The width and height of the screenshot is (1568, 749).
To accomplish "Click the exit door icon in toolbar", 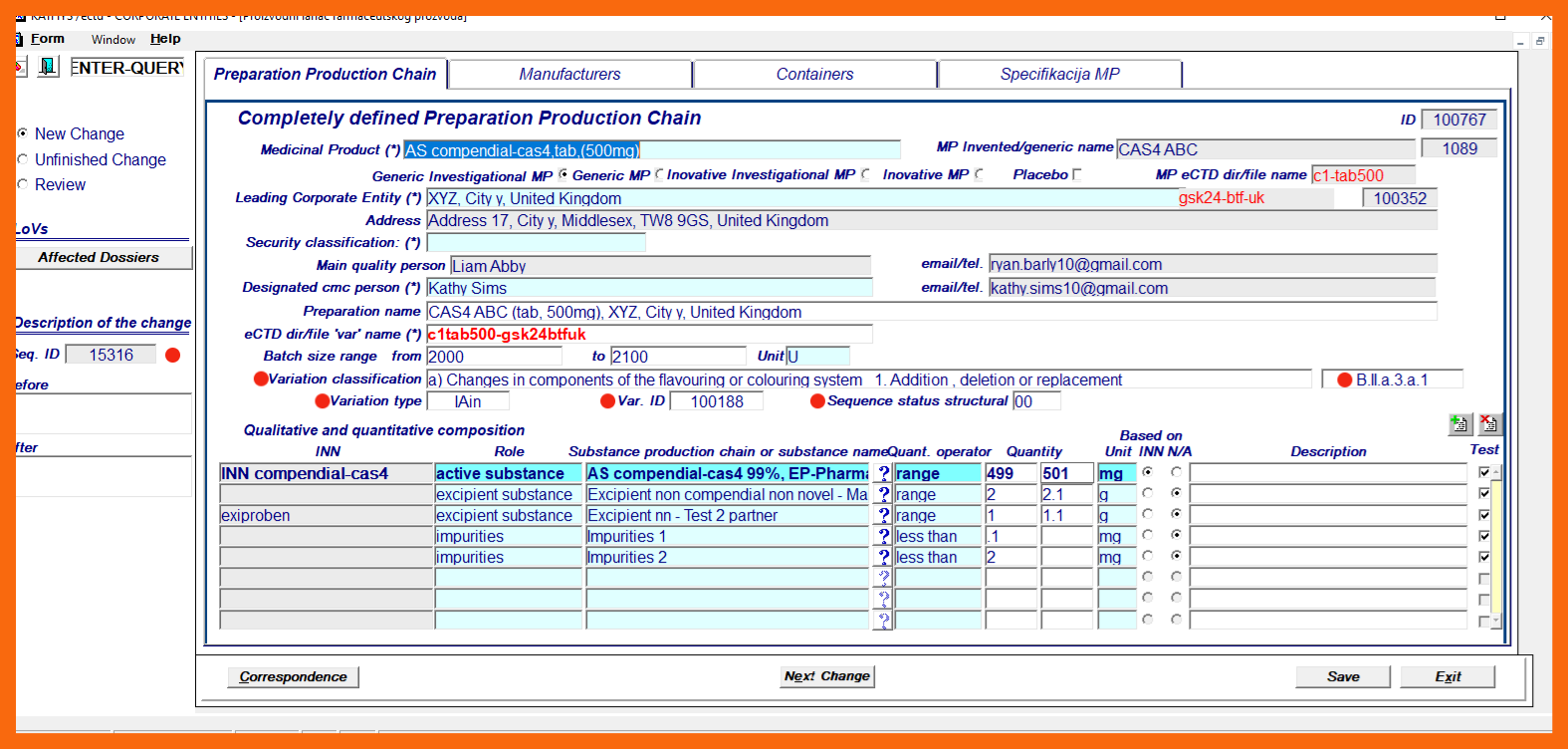I will 48,67.
